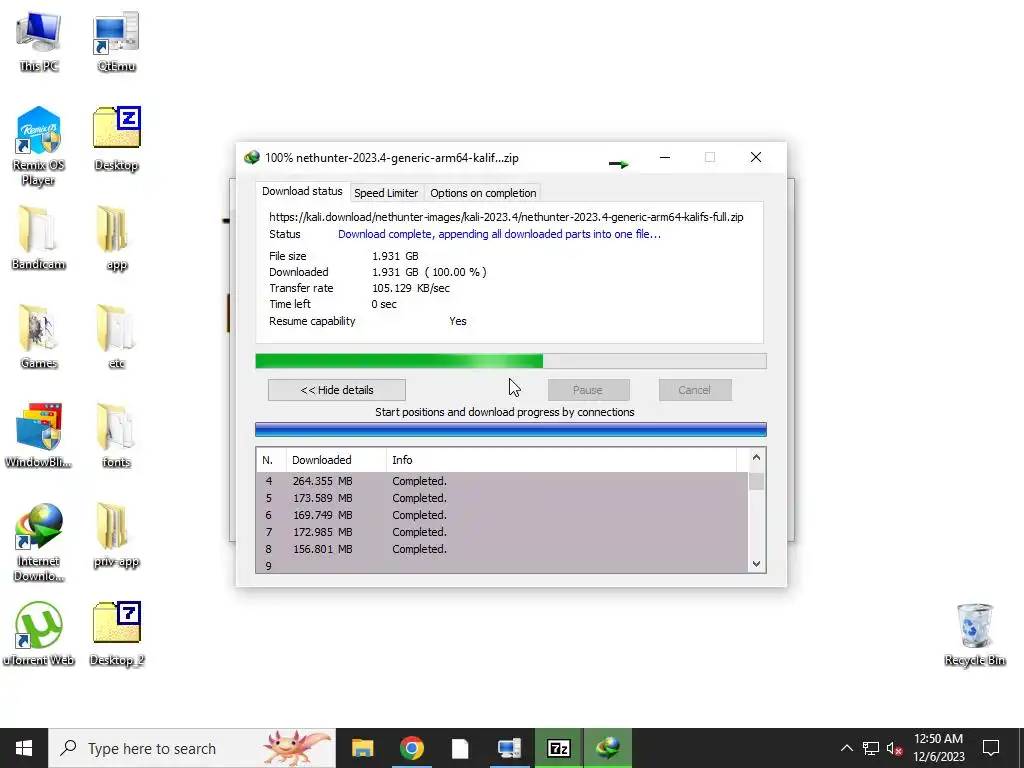Click the blue connections progress bar
The image size is (1024, 768).
tap(511, 429)
